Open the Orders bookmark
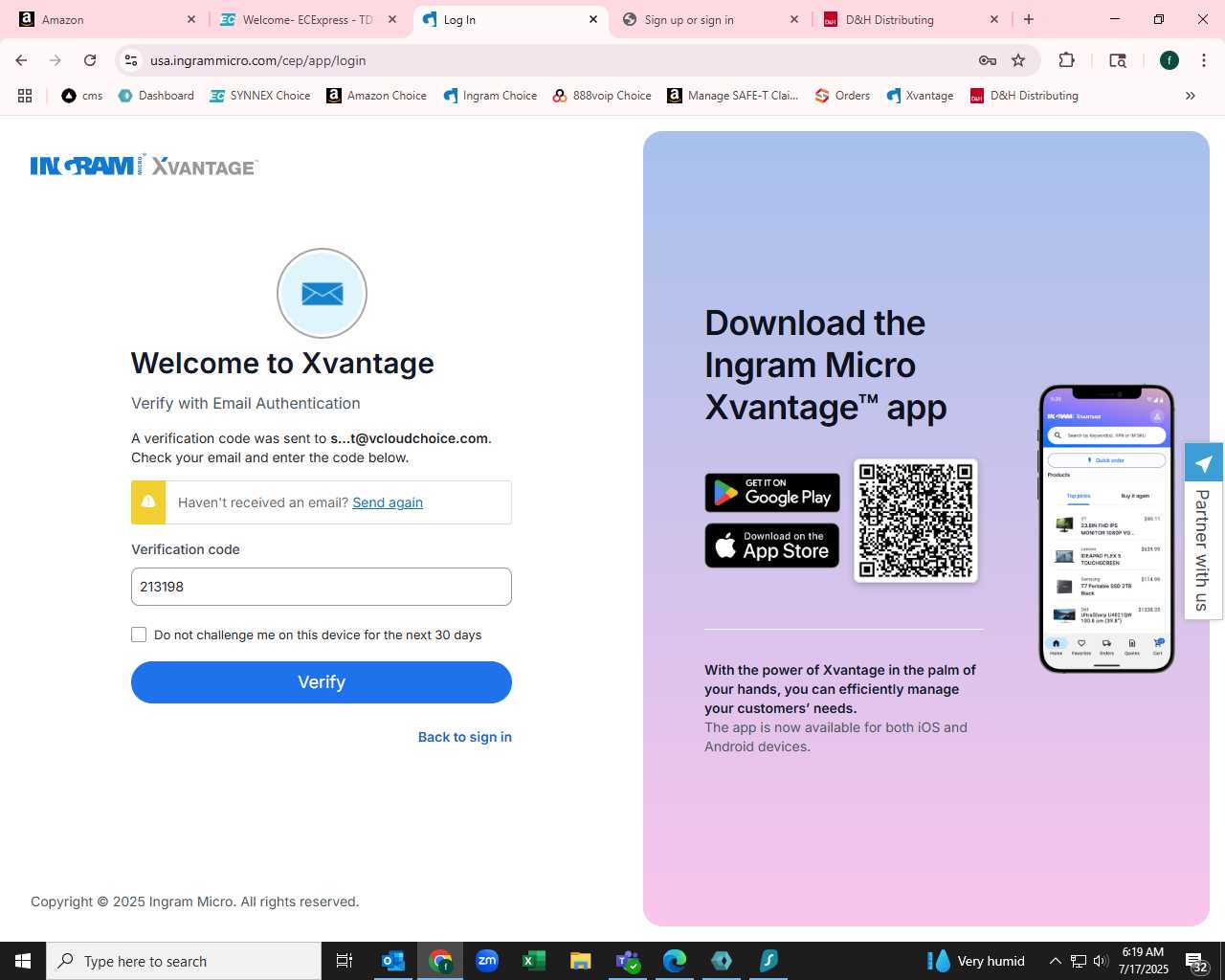Viewport: 1225px width, 980px height. point(842,96)
